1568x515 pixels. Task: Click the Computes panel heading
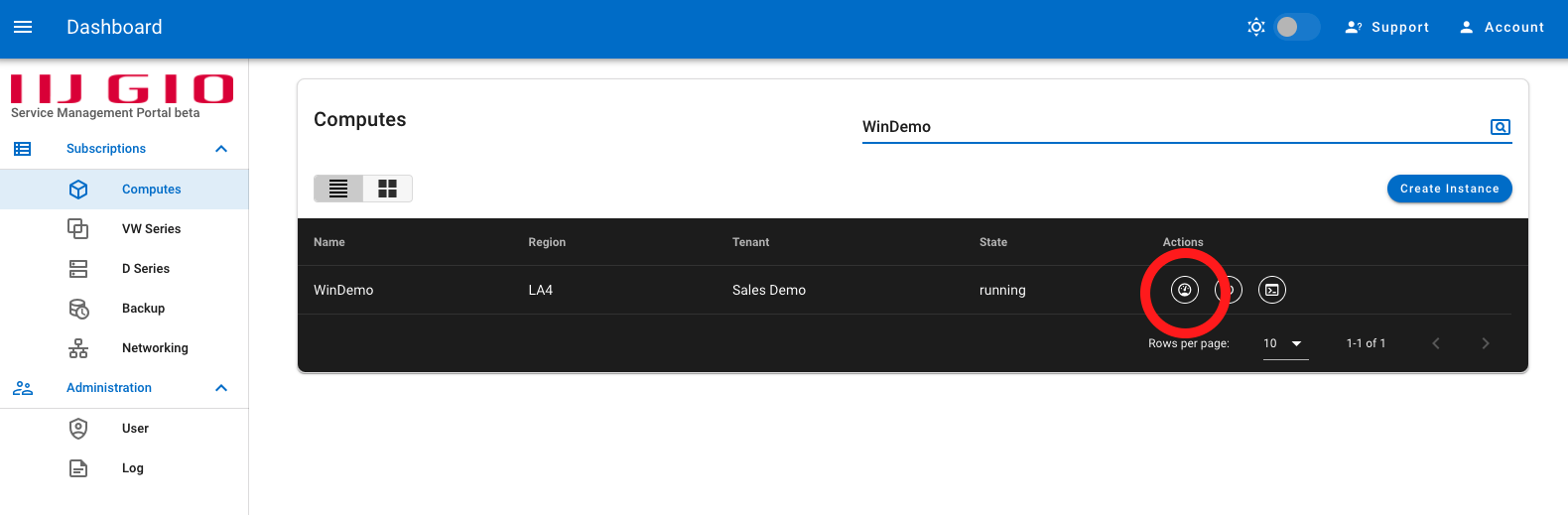click(x=360, y=119)
